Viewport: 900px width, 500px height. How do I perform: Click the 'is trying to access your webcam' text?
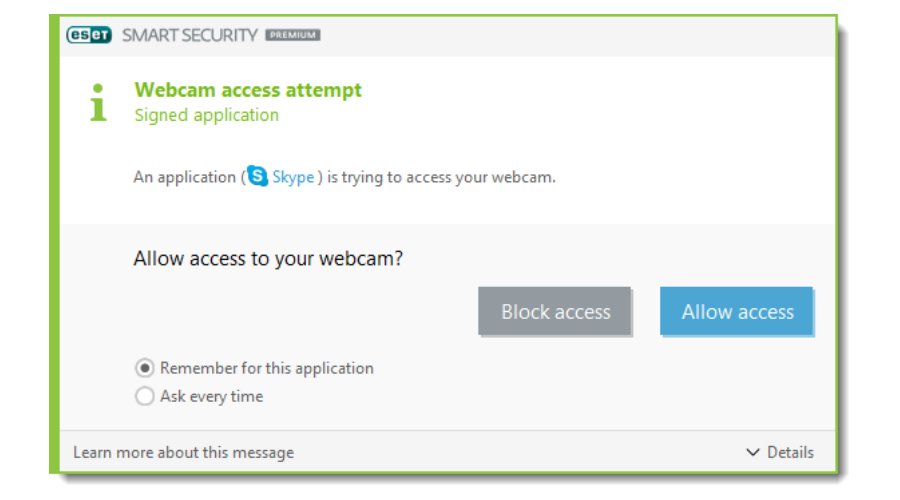point(441,177)
